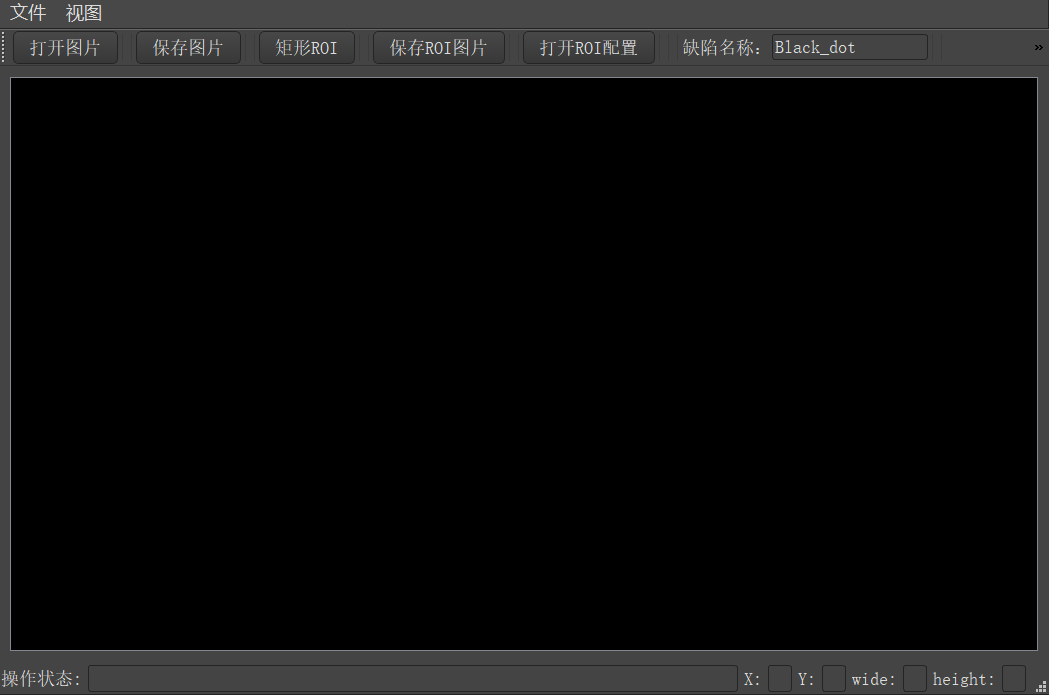Image resolution: width=1049 pixels, height=695 pixels.
Task: Focus the 操作状态 status text field
Action: [x=413, y=678]
